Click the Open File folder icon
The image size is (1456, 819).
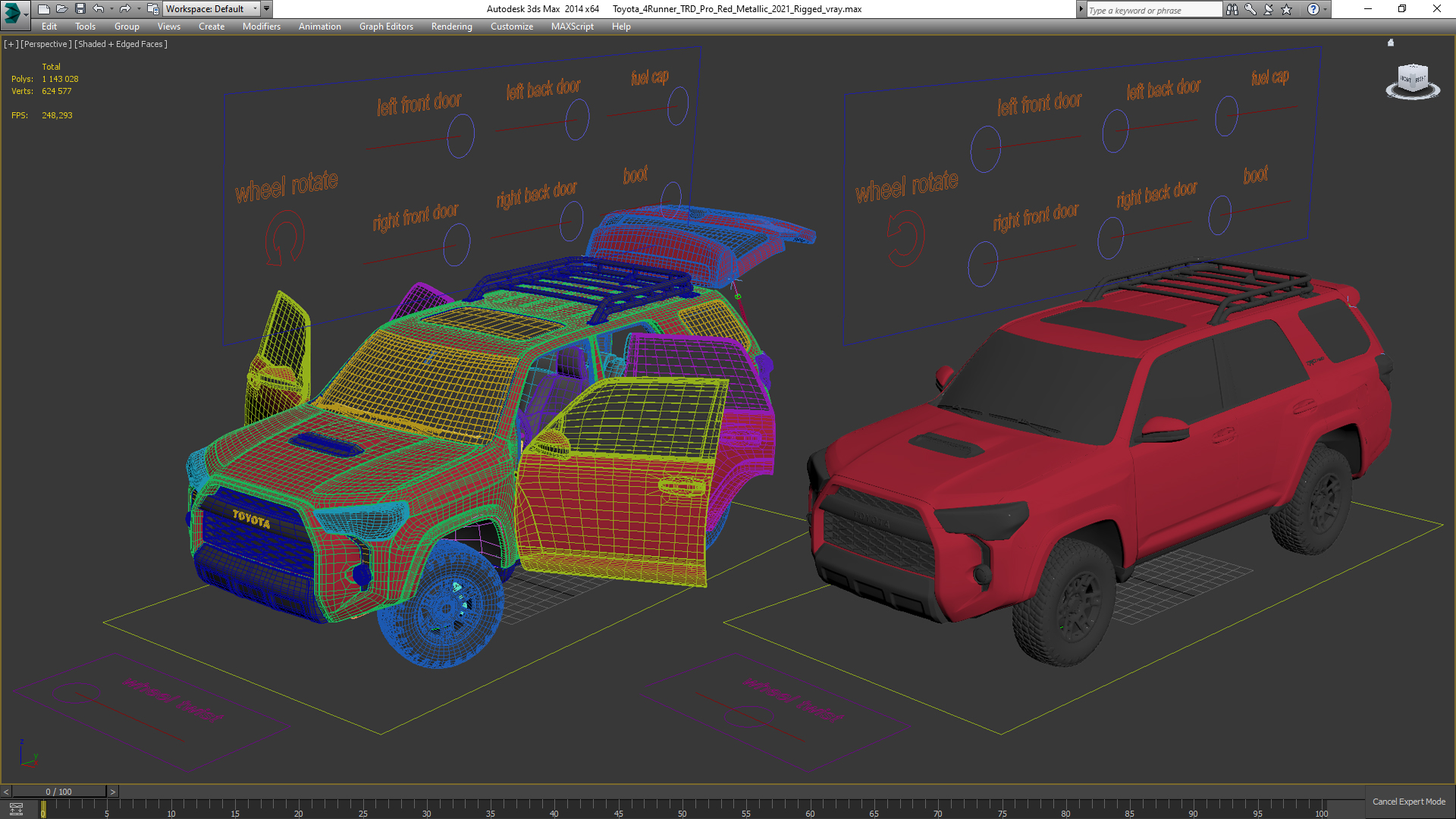point(61,9)
